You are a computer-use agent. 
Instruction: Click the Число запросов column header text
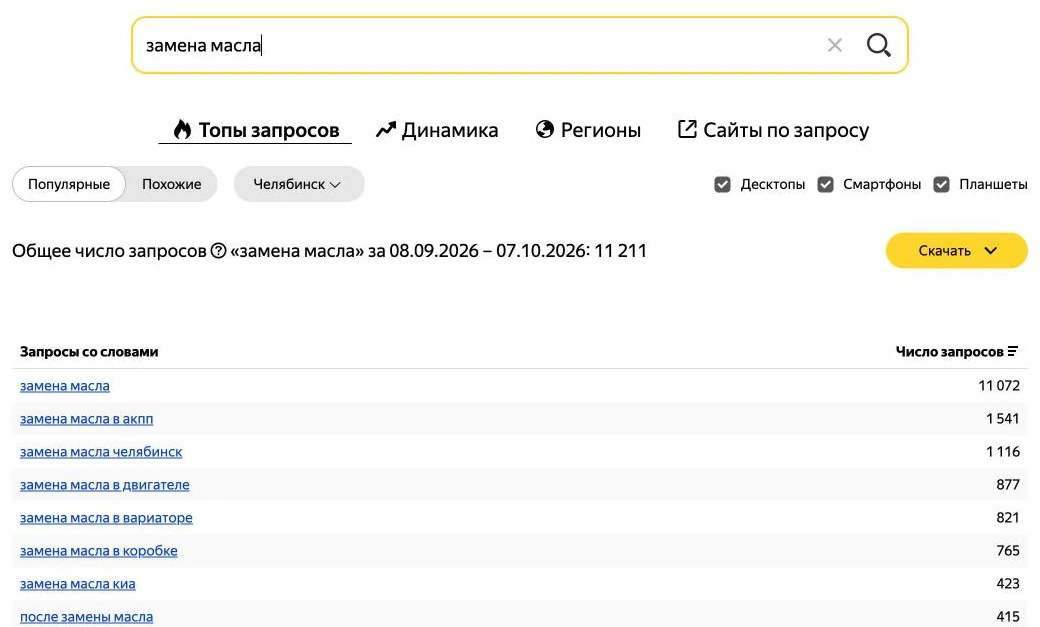(x=949, y=352)
